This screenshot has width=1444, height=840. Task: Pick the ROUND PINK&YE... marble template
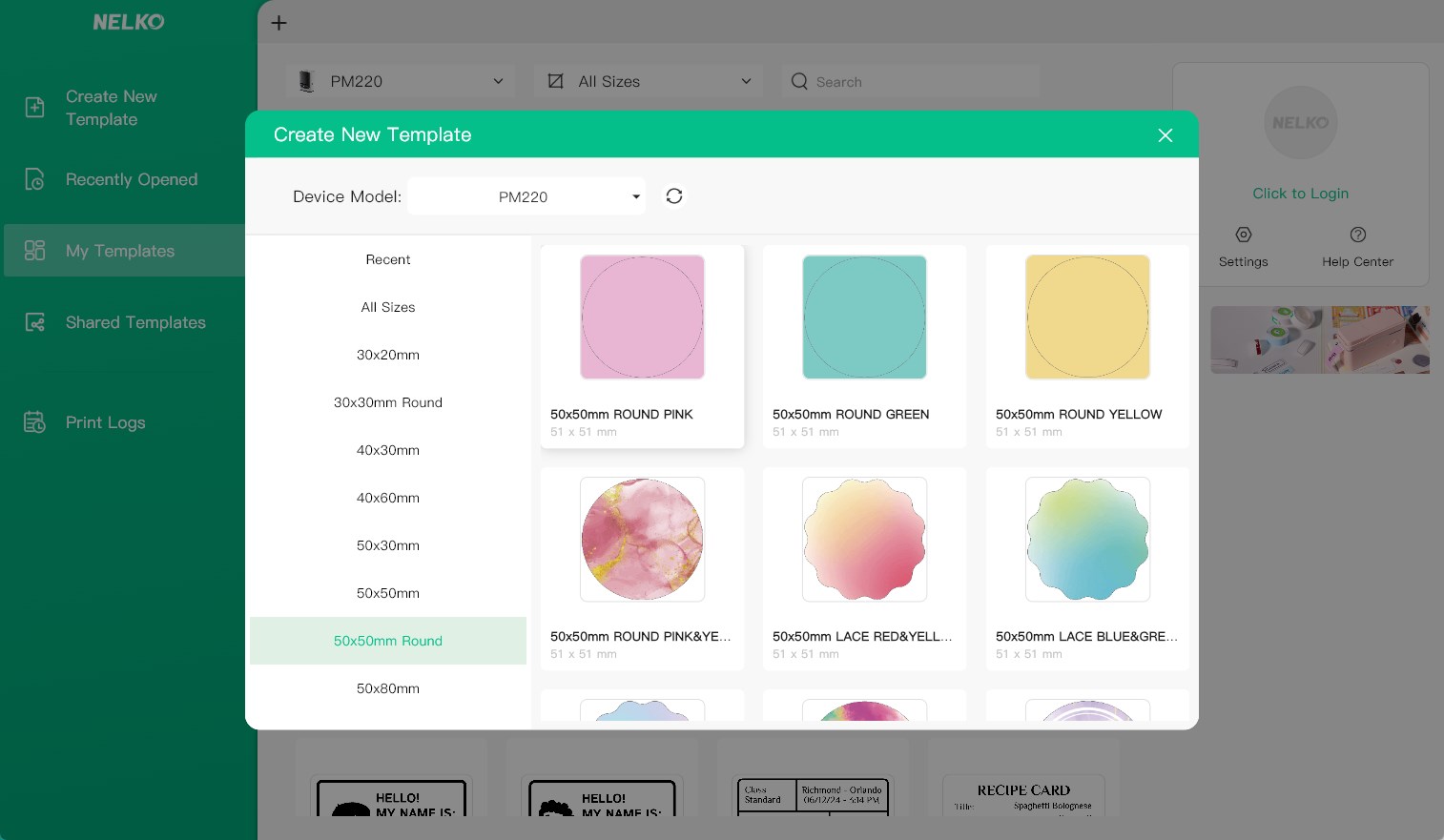(x=642, y=568)
